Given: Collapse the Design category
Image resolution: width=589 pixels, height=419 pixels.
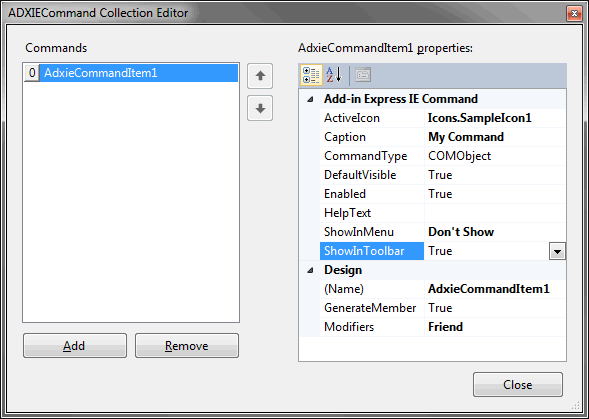Looking at the screenshot, I should pos(310,270).
